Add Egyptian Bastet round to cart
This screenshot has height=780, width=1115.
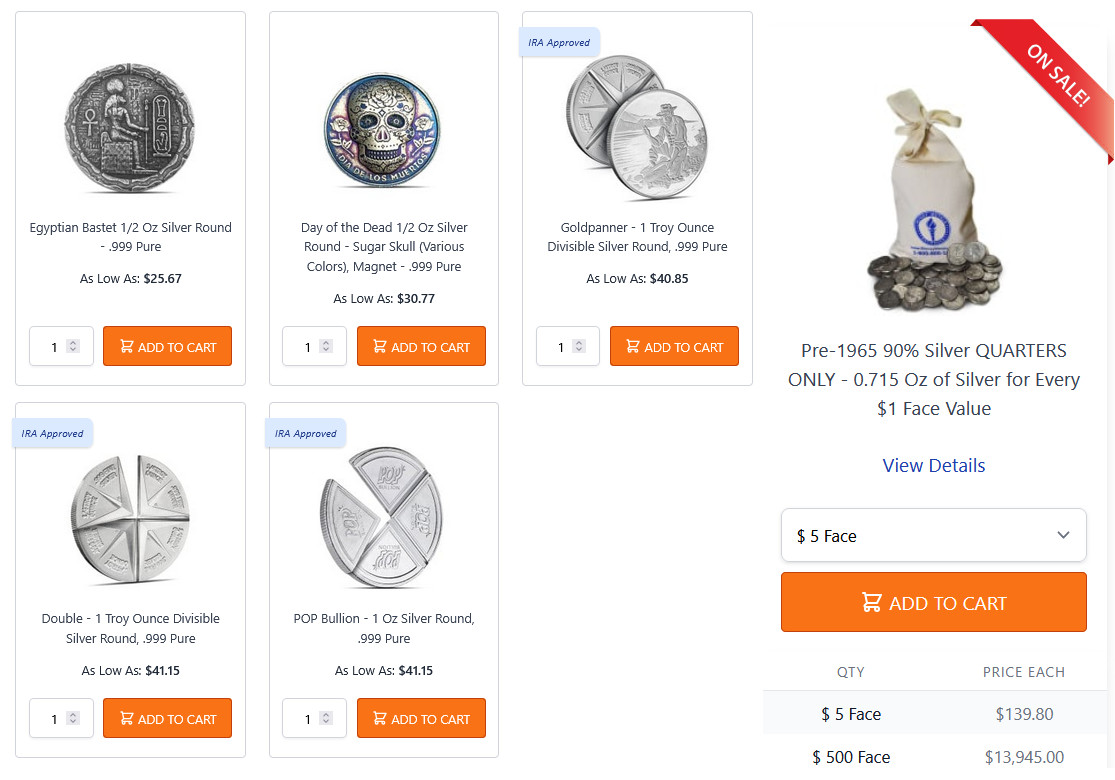tap(167, 347)
